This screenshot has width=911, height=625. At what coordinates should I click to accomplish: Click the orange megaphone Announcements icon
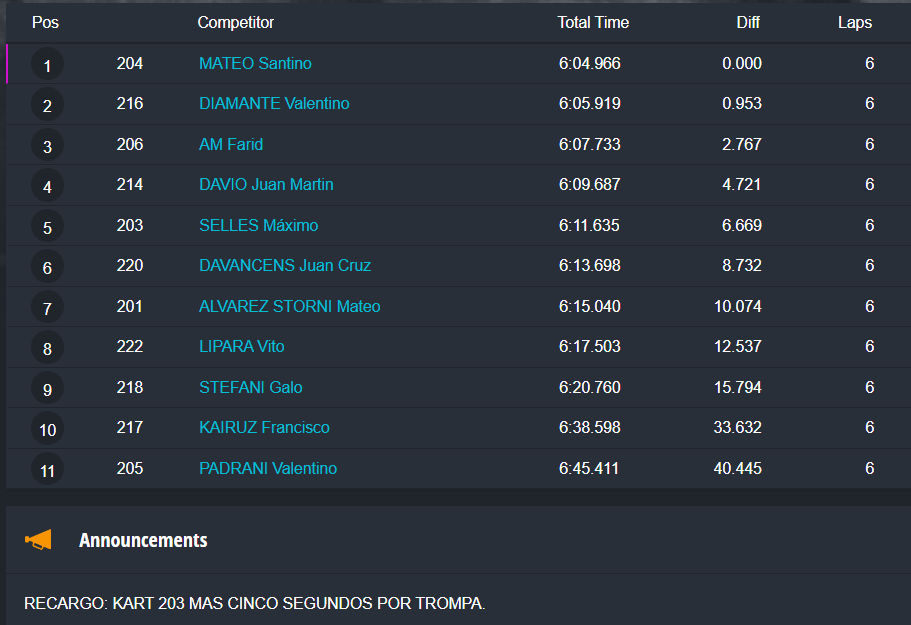tap(38, 540)
